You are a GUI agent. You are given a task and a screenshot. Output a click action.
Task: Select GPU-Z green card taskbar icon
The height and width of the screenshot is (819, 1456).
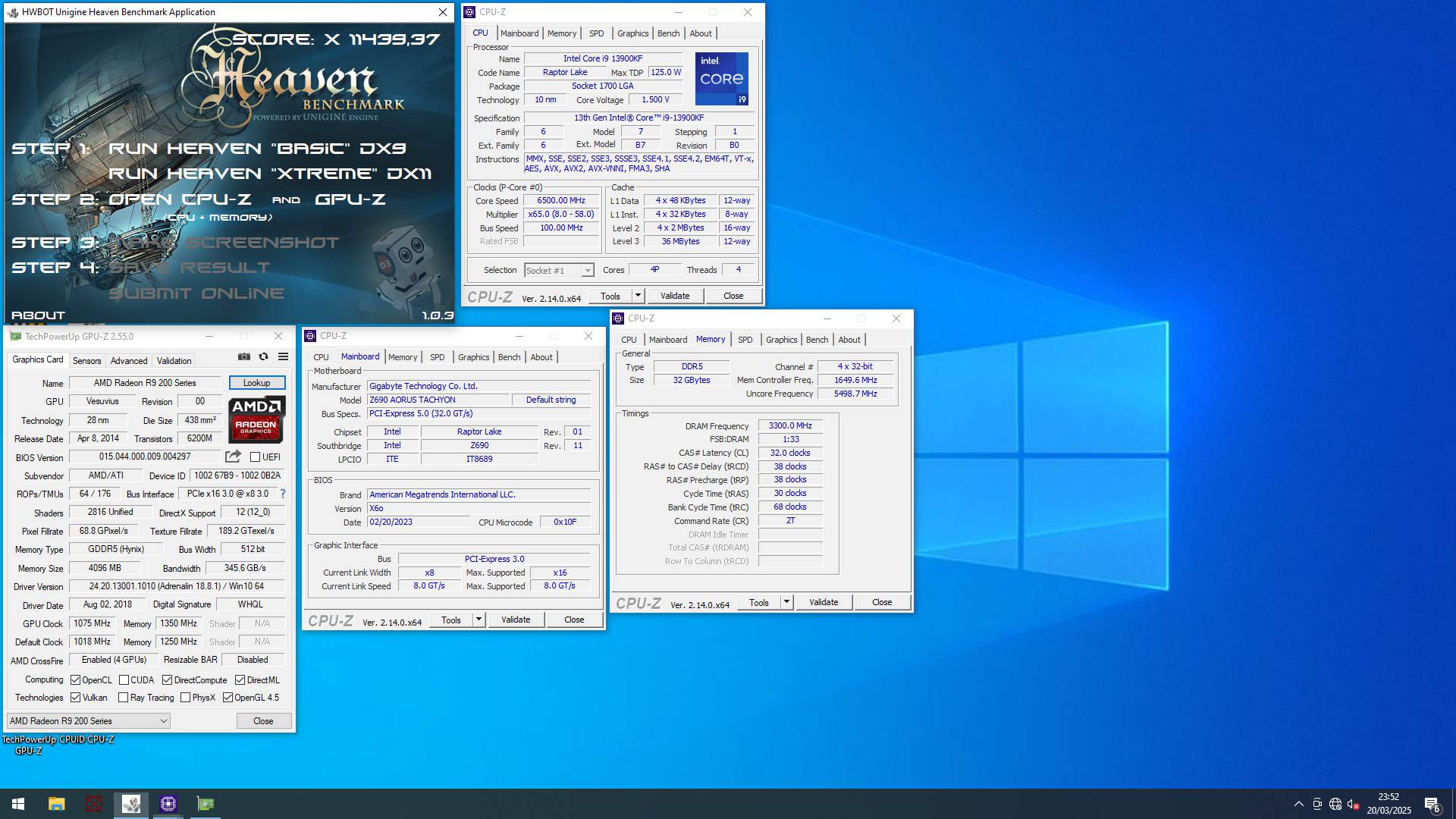(206, 804)
